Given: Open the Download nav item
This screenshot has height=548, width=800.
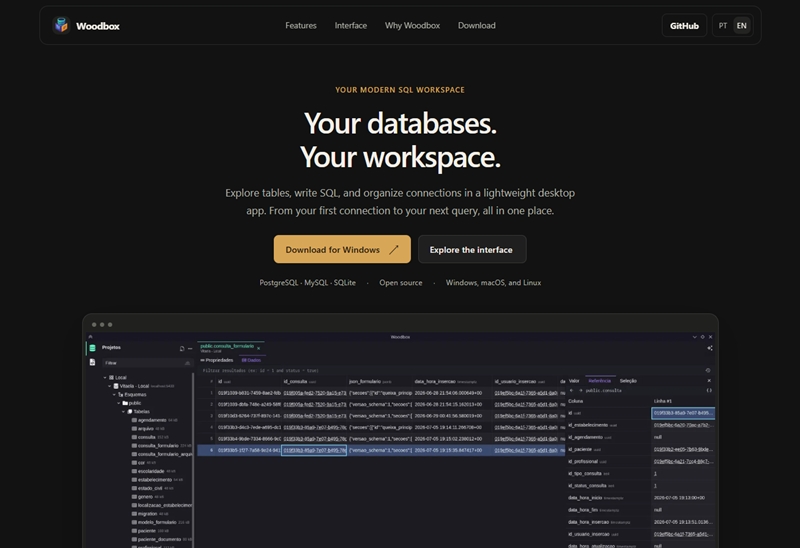Looking at the screenshot, I should pyautogui.click(x=477, y=26).
